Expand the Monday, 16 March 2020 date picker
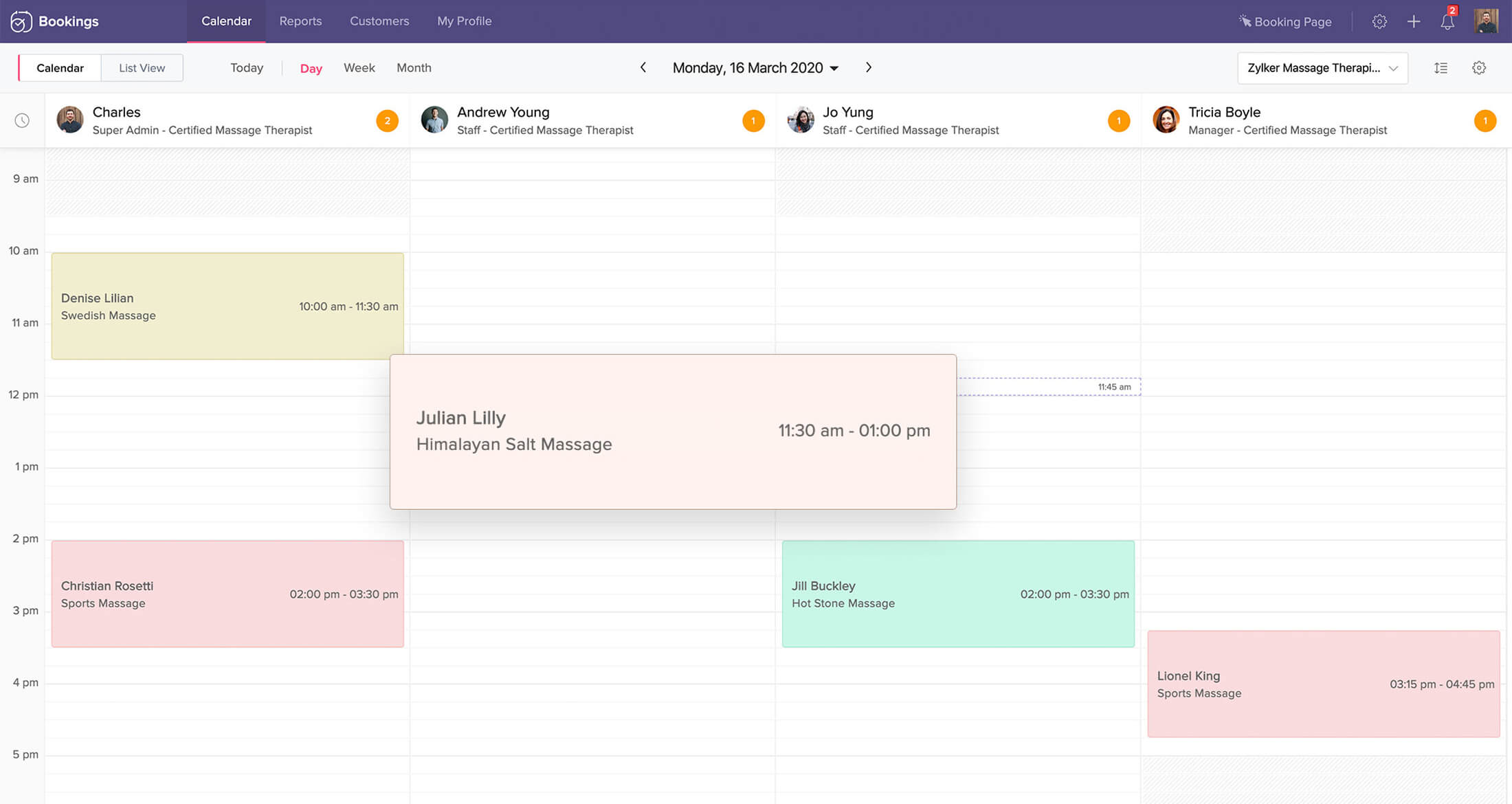 tap(755, 68)
